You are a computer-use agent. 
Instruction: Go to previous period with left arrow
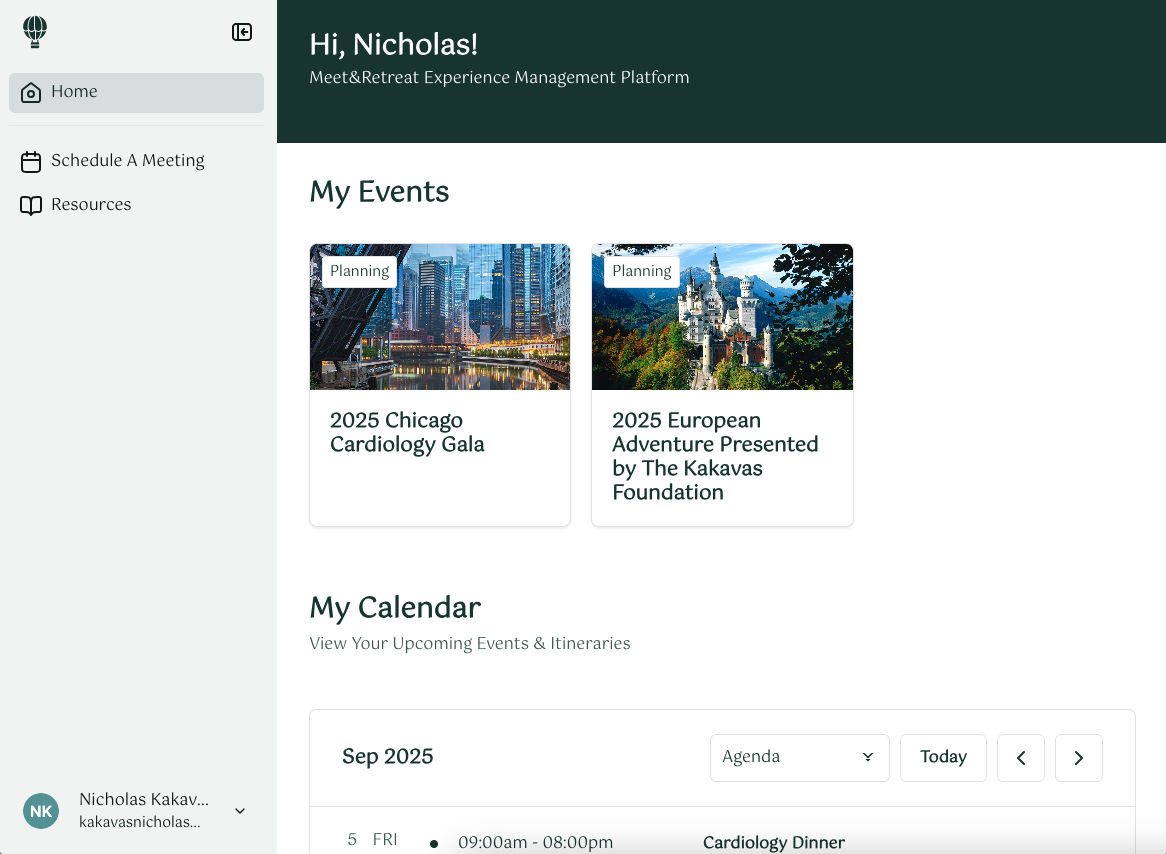(1020, 757)
